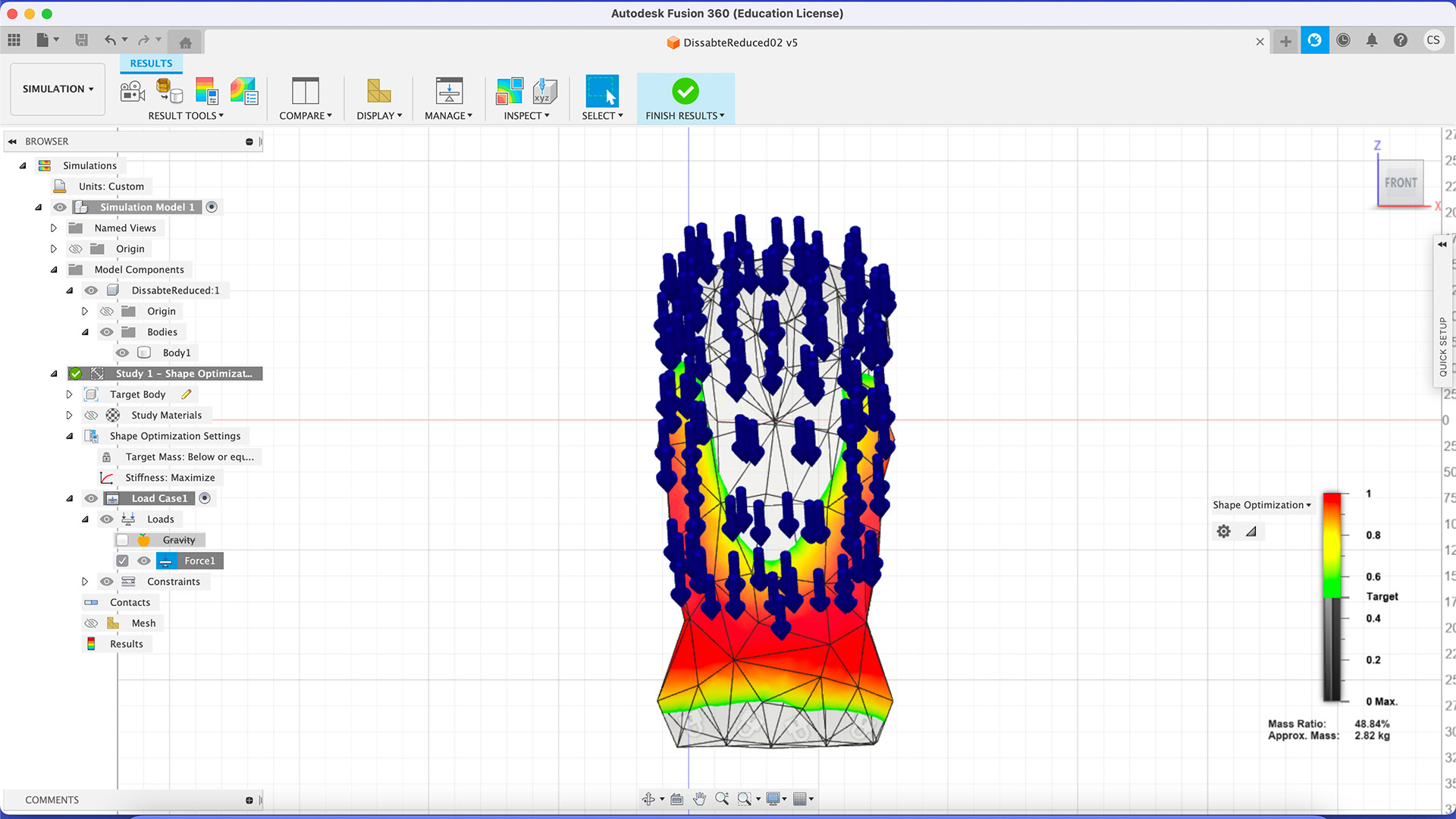Viewport: 1456px width, 819px height.
Task: Click the Promote result tool icon
Action: pos(169,91)
